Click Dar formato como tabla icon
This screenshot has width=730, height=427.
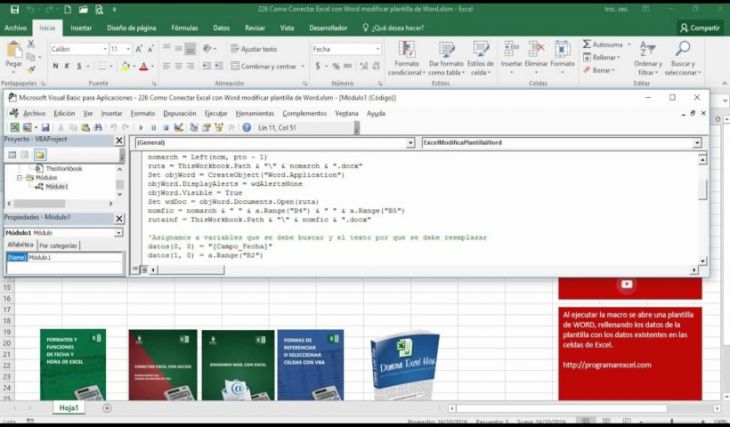pos(446,49)
